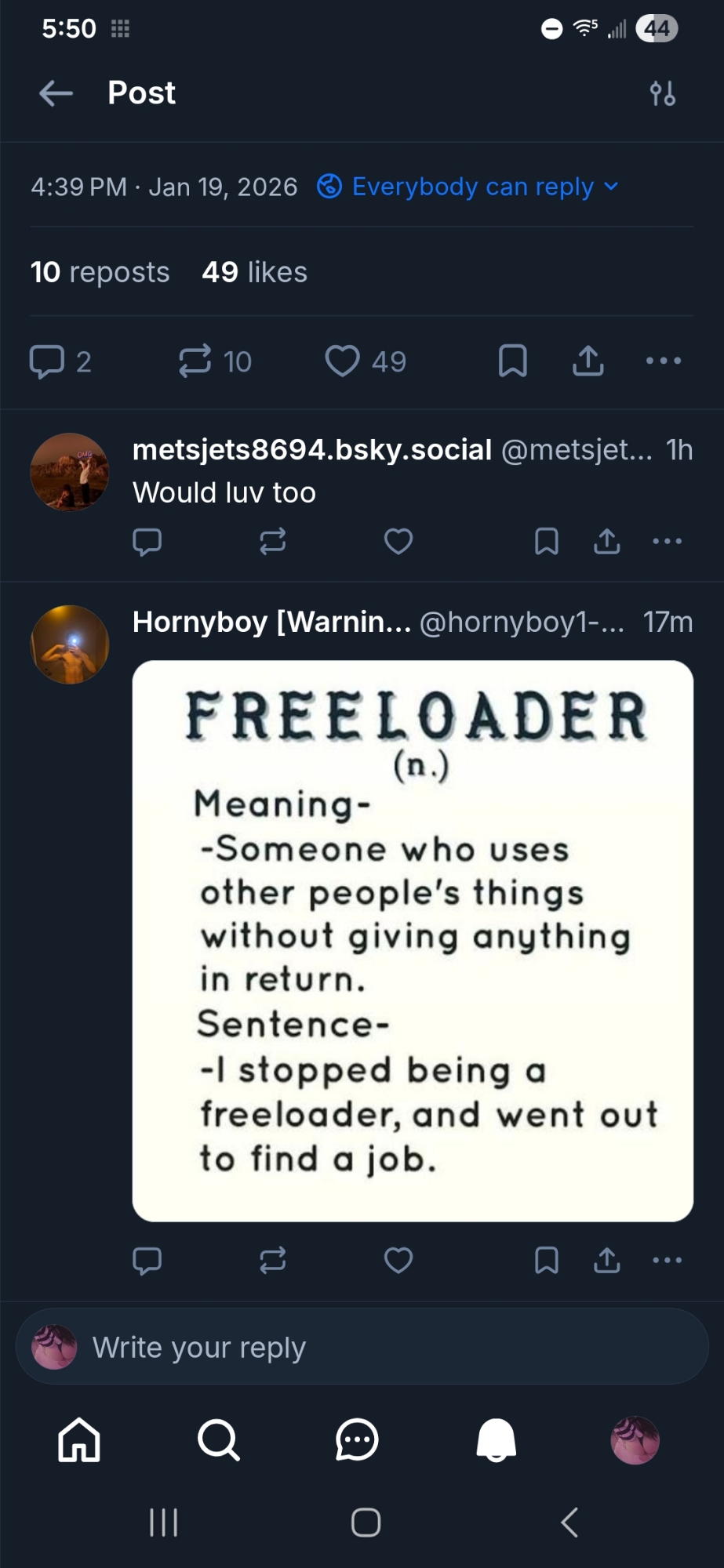Open the Chat messages tab

tap(357, 1440)
